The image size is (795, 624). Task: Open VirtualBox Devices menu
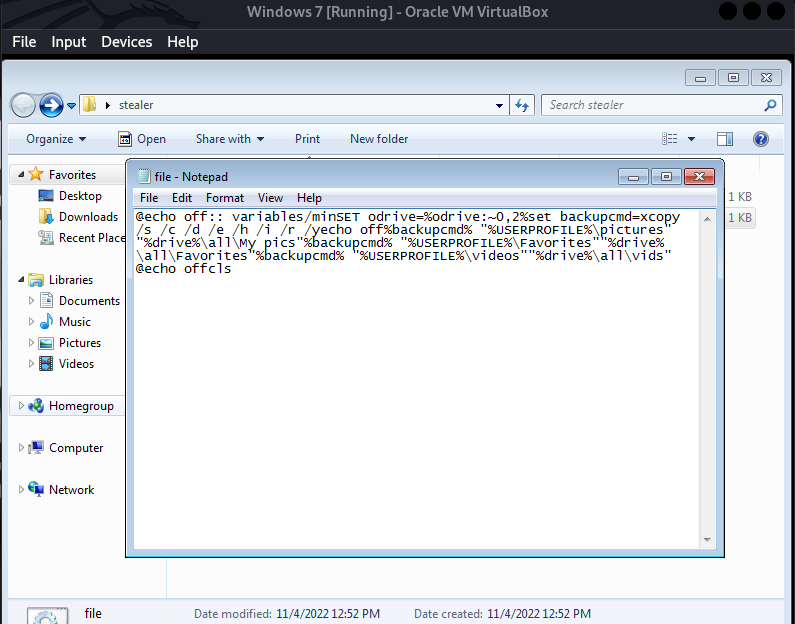[126, 42]
